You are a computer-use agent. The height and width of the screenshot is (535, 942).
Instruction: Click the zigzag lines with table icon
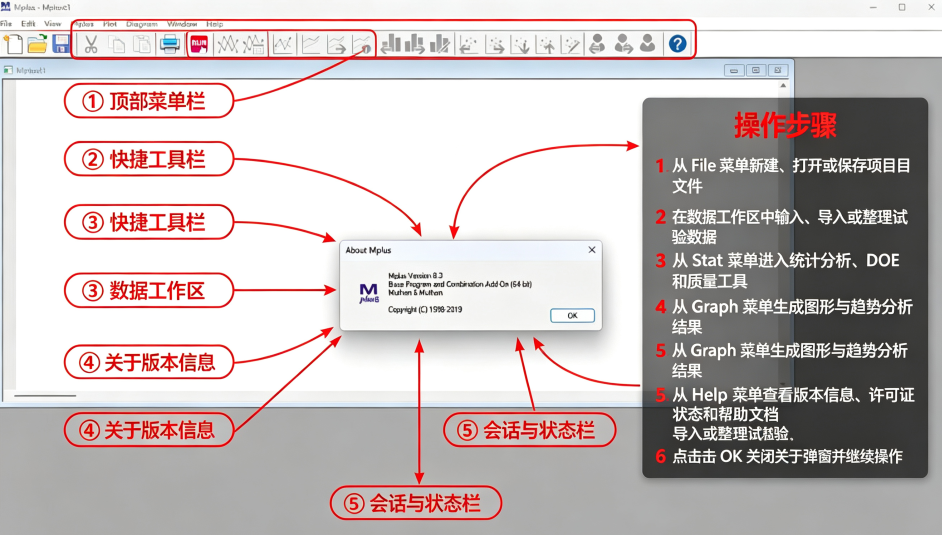pyautogui.click(x=253, y=44)
